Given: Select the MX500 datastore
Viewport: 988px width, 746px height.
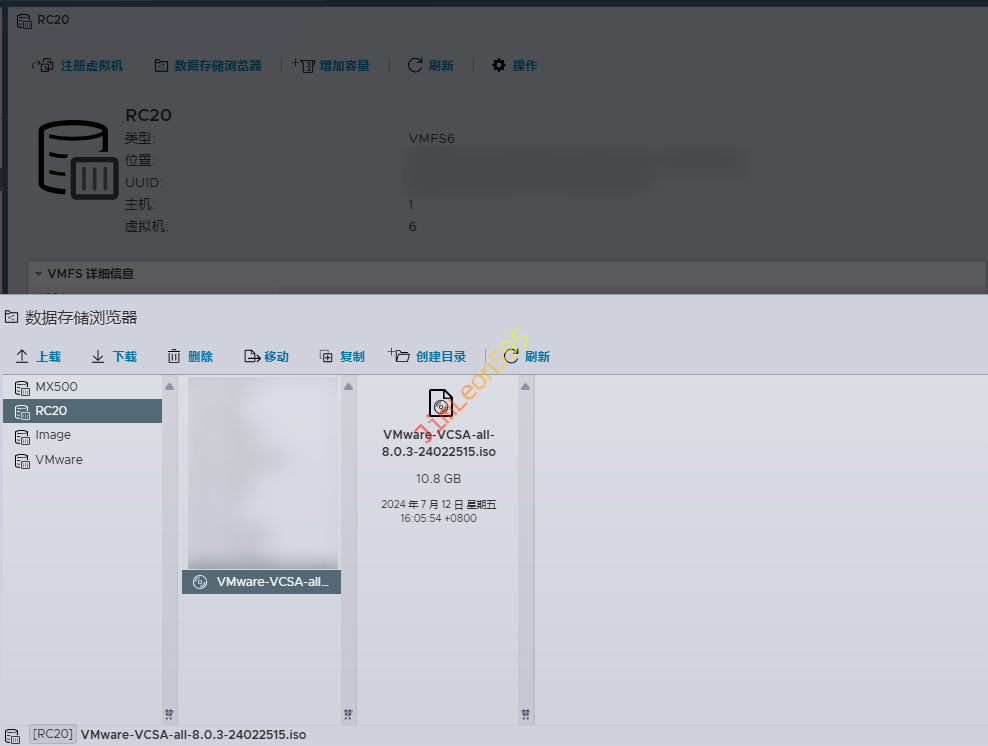Looking at the screenshot, I should (x=56, y=387).
